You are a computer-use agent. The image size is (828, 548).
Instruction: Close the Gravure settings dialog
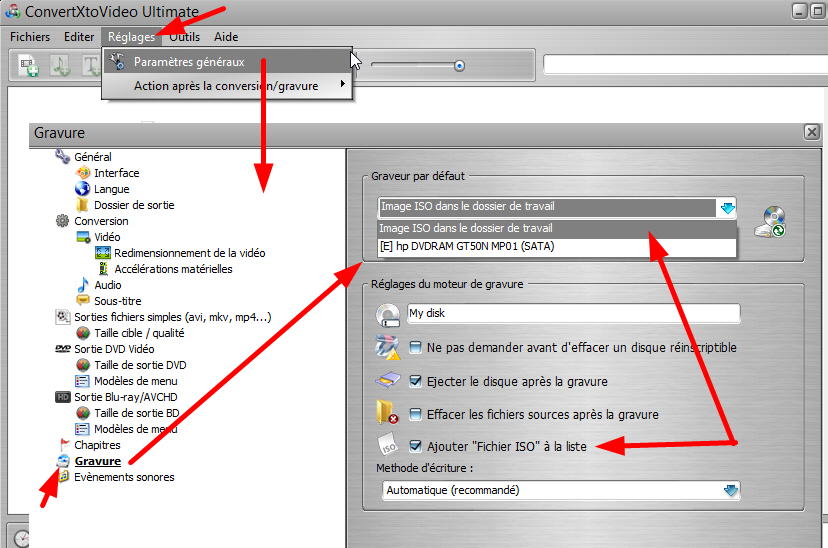[812, 132]
